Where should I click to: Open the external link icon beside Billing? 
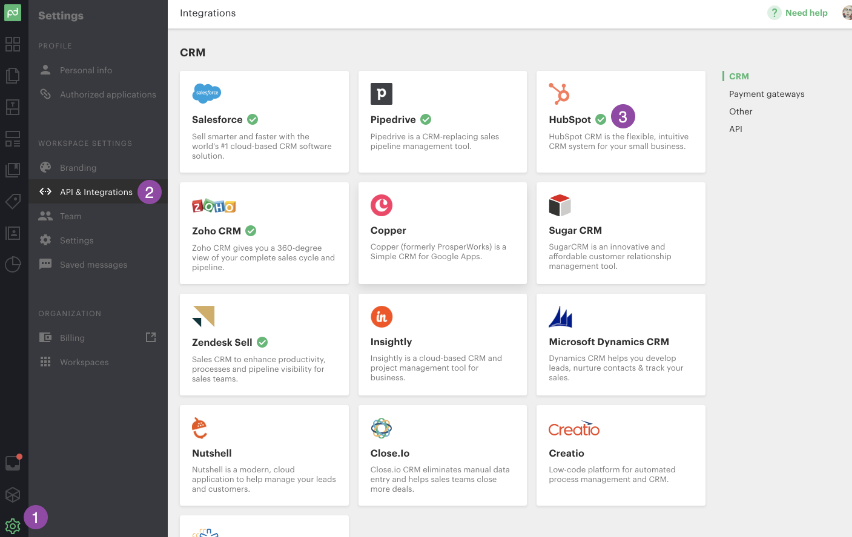tap(151, 338)
